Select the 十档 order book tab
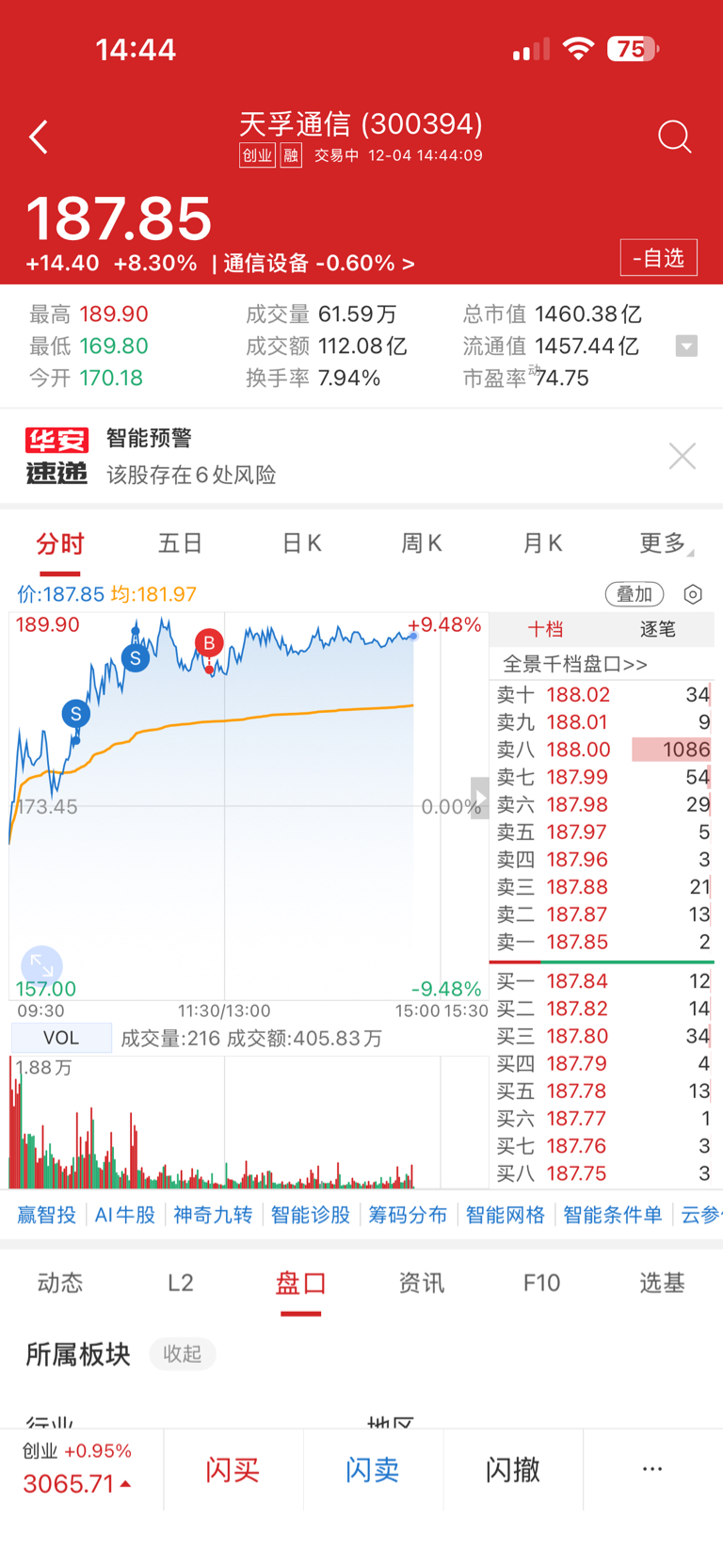Viewport: 723px width, 1568px height. pos(545,629)
